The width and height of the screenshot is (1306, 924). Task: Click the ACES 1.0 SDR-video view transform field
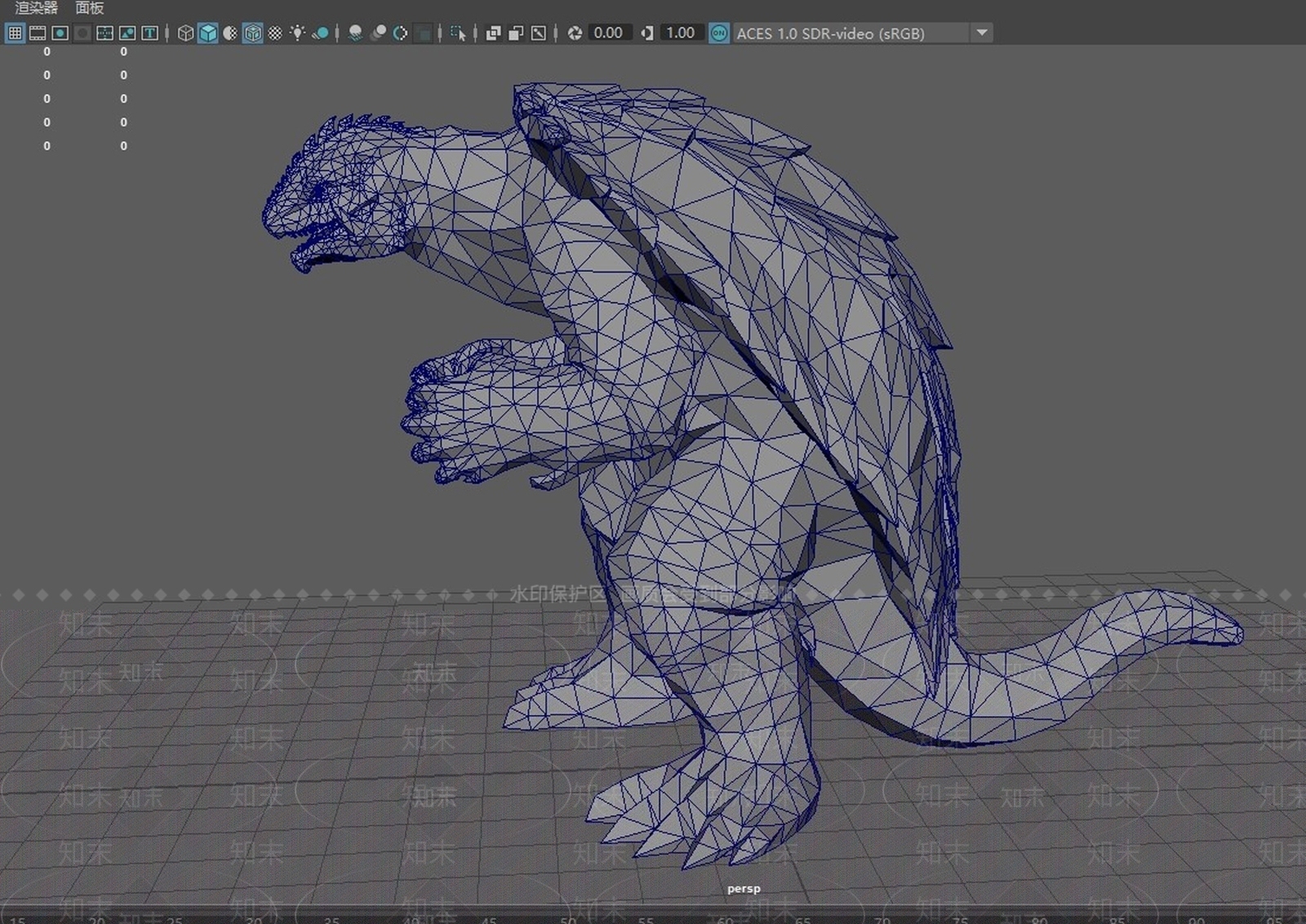coord(851,33)
